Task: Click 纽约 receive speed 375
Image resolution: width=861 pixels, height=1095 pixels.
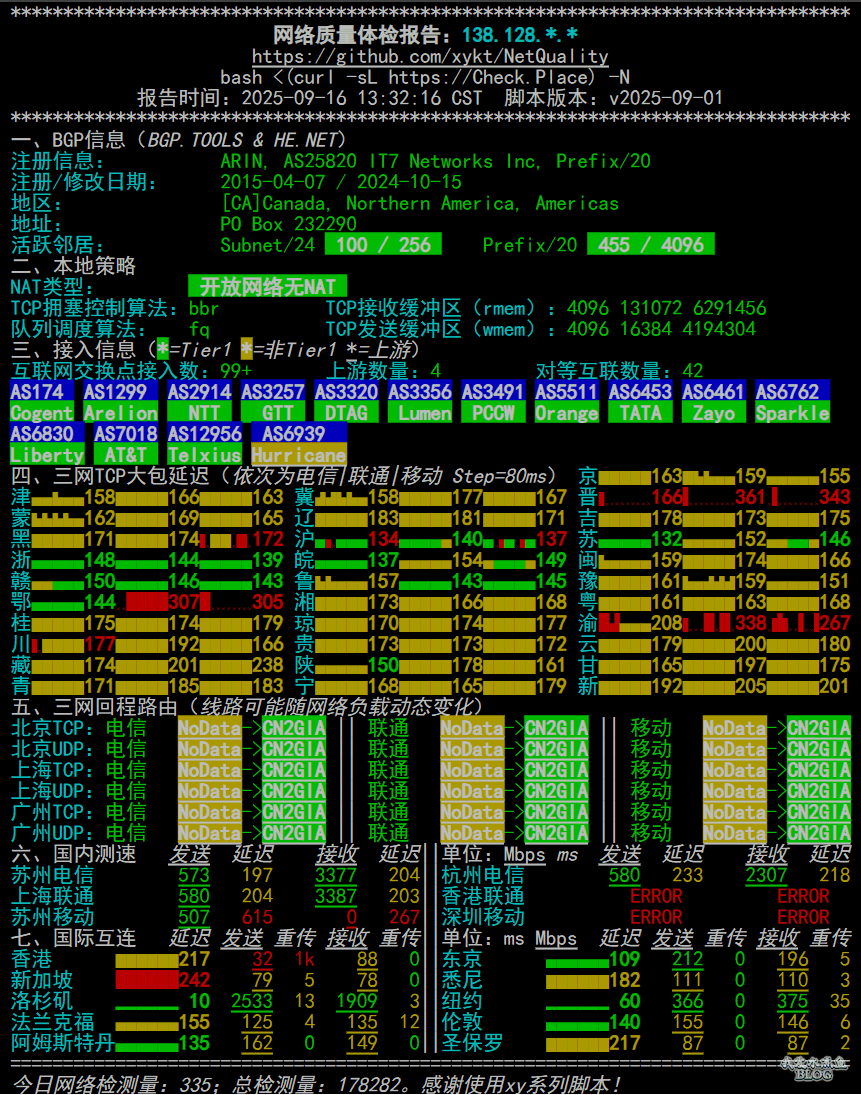Action: [x=793, y=1001]
